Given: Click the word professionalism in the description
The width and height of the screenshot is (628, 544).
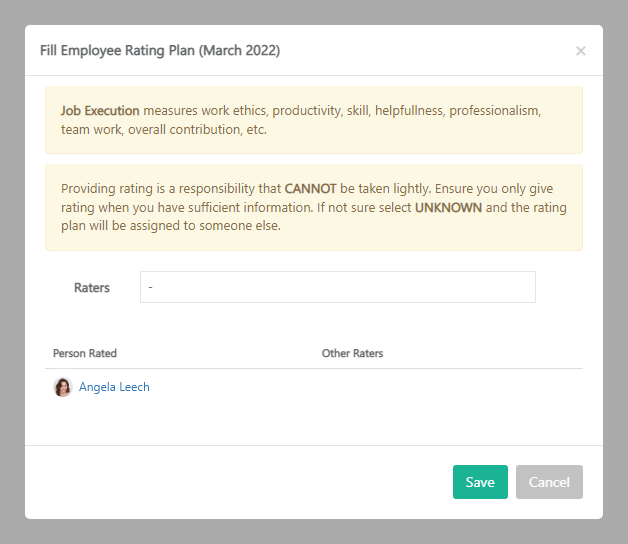Looking at the screenshot, I should click(494, 110).
